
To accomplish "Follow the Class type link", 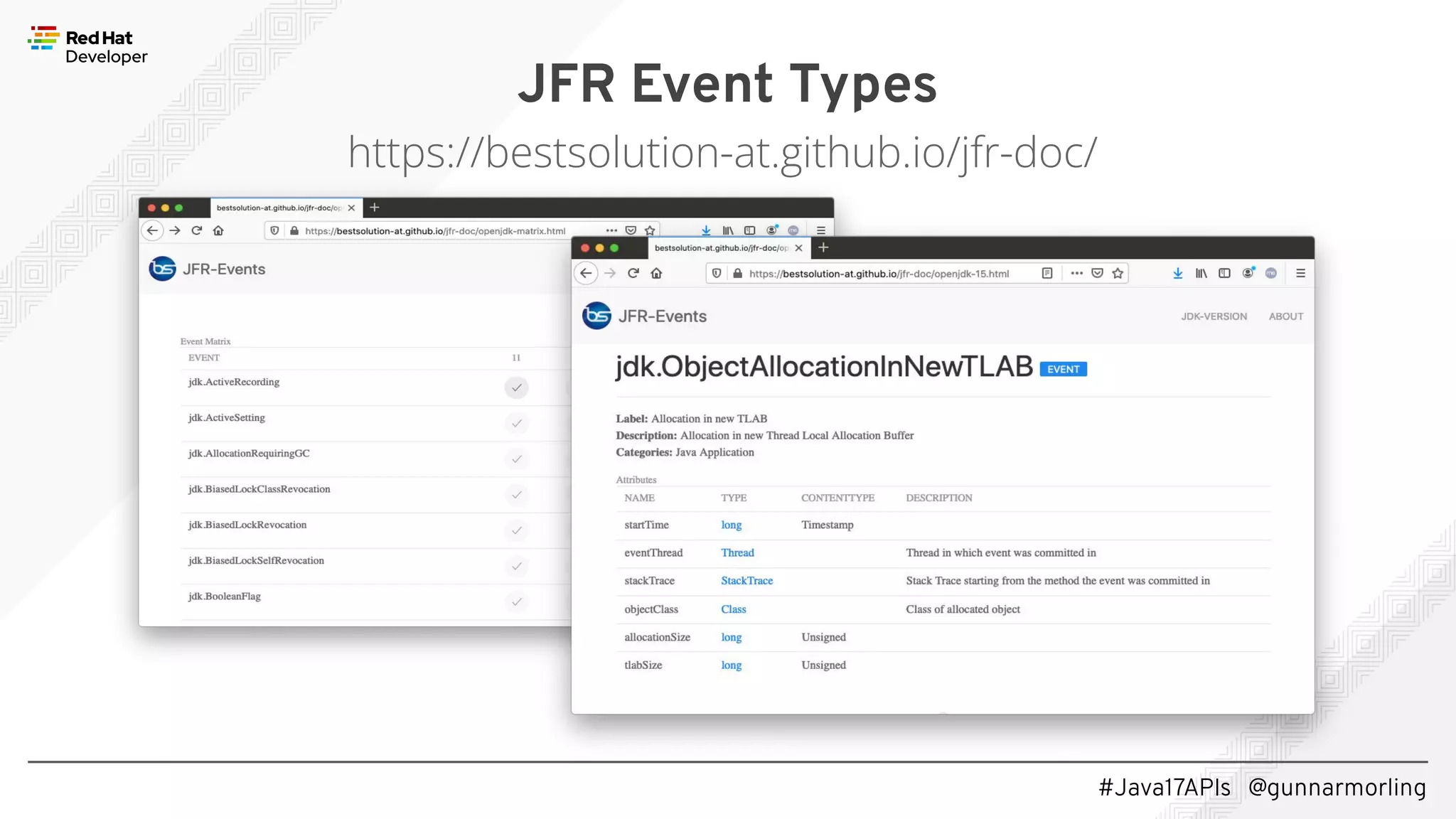I will click(733, 609).
